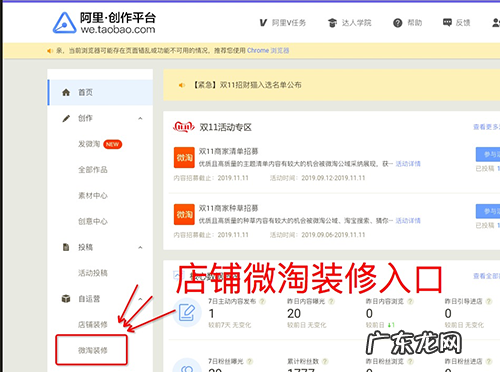Click the 微淘 icon for 双11商家种草招募
Viewport: 500px width, 372px height.
(x=184, y=214)
